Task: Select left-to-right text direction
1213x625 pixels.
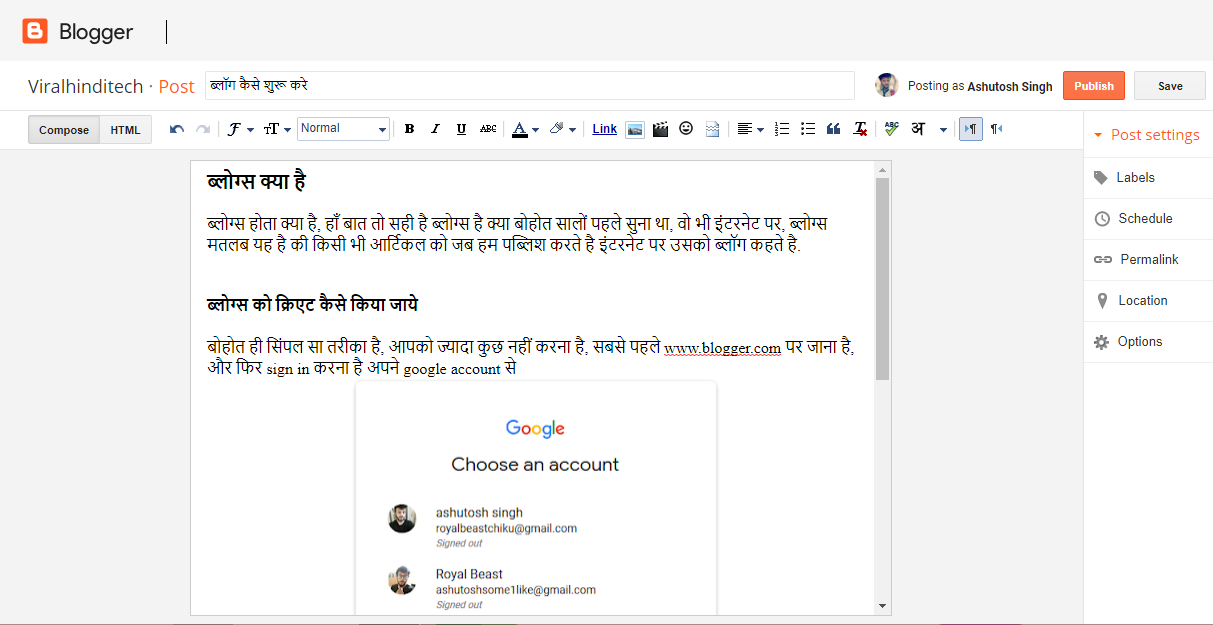Action: 971,129
